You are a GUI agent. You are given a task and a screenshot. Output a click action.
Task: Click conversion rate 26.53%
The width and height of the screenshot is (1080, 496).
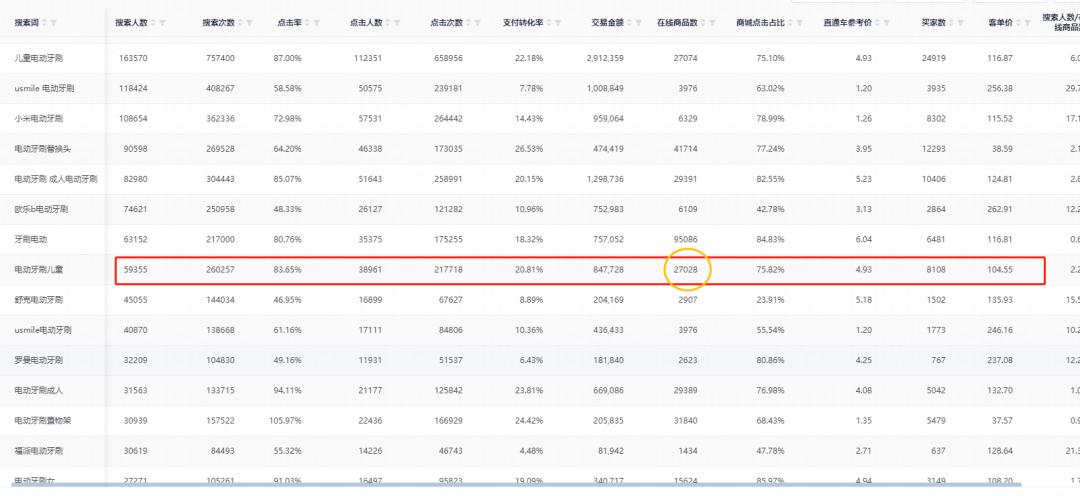pos(529,149)
